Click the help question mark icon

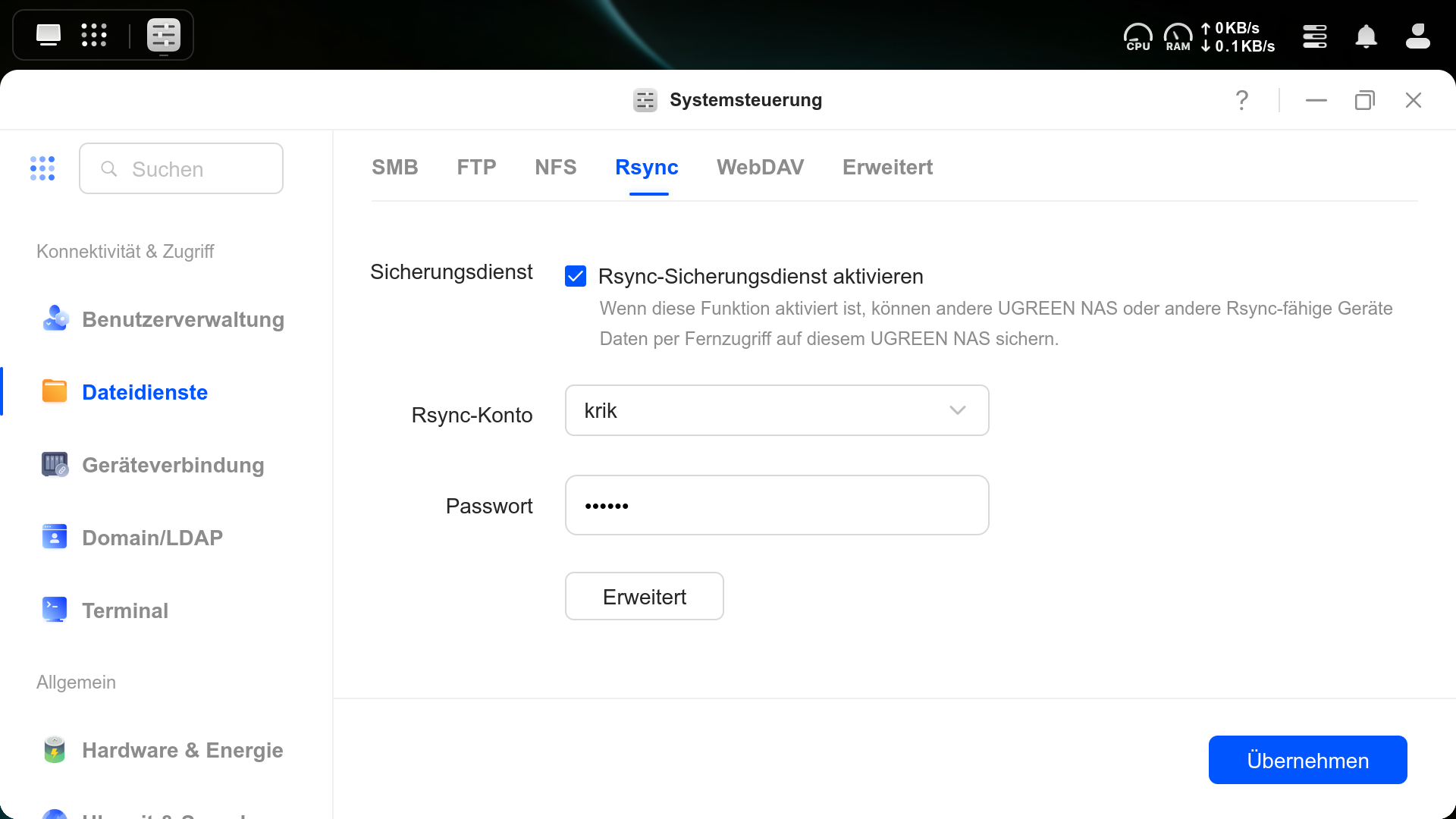pyautogui.click(x=1241, y=100)
